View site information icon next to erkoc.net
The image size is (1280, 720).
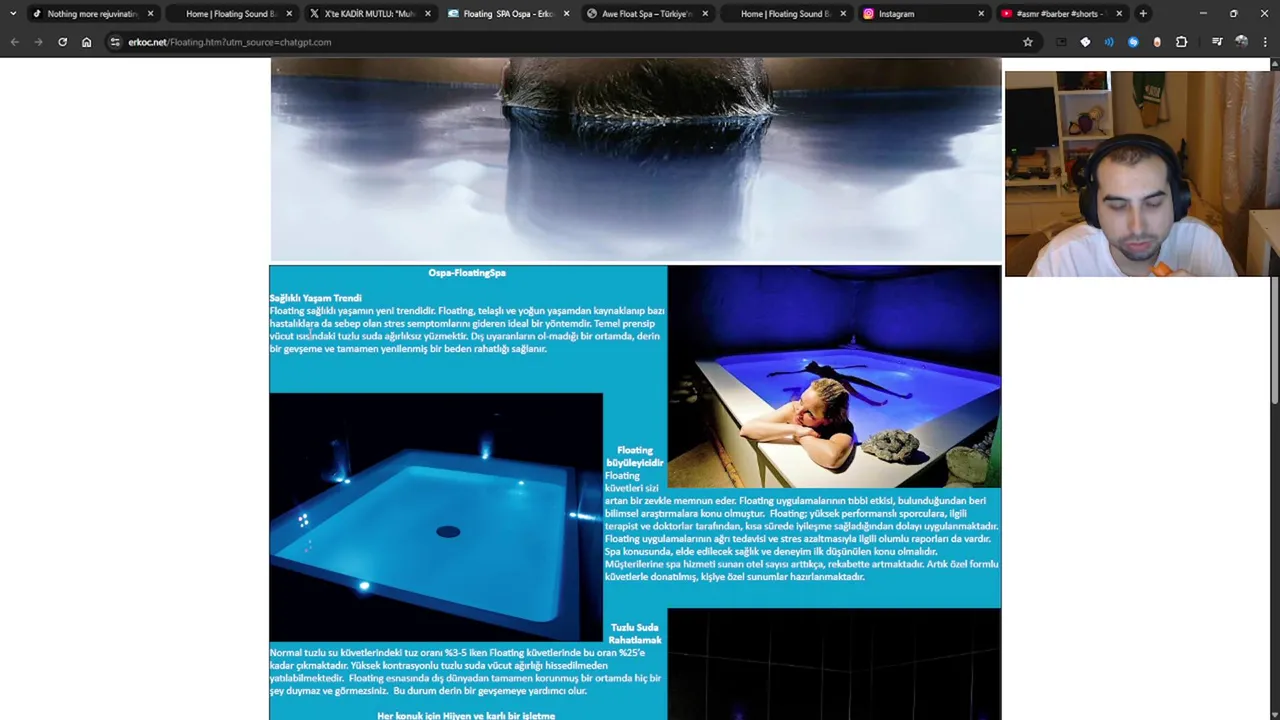click(x=115, y=42)
